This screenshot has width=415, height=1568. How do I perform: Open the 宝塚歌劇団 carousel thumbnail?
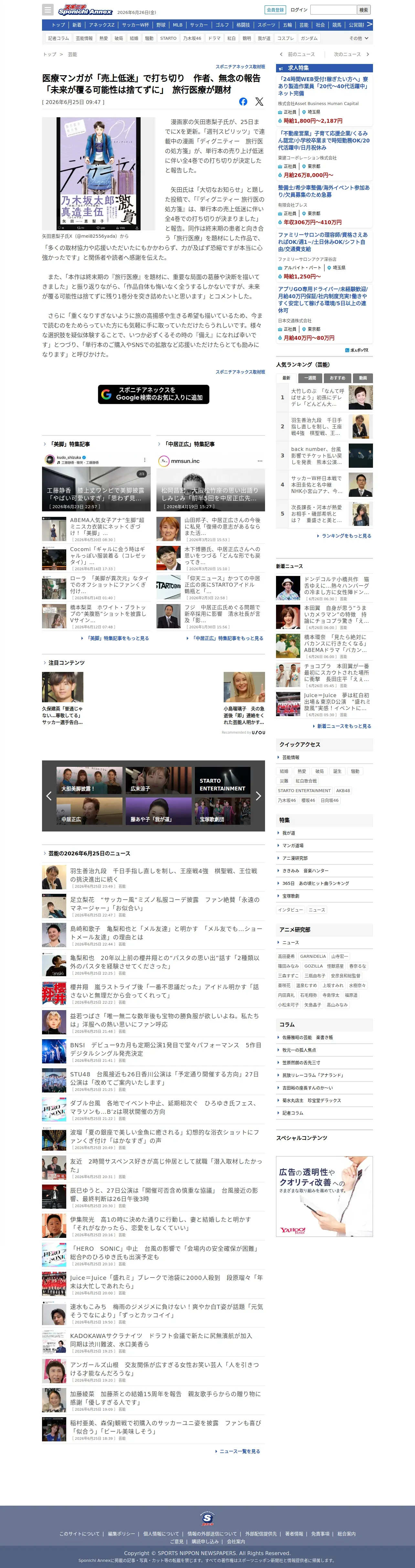[222, 811]
